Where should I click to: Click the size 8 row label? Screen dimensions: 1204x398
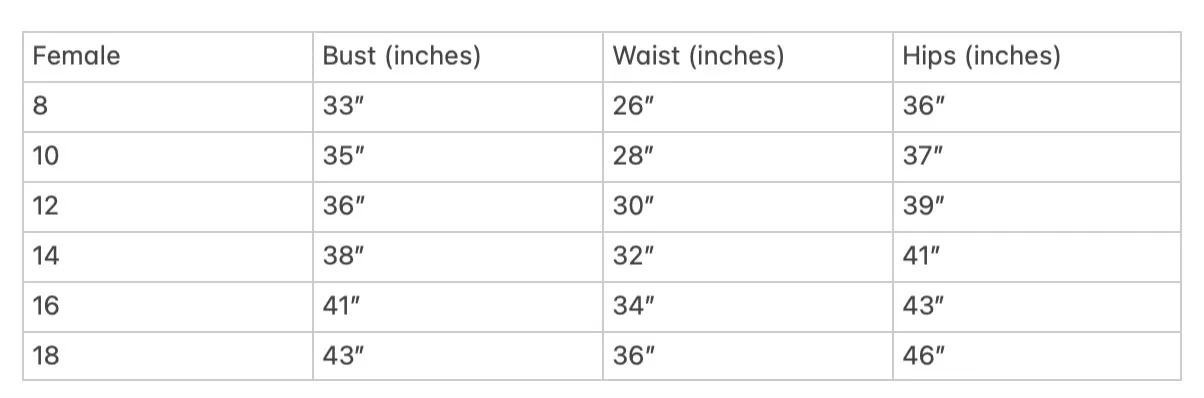(168, 107)
